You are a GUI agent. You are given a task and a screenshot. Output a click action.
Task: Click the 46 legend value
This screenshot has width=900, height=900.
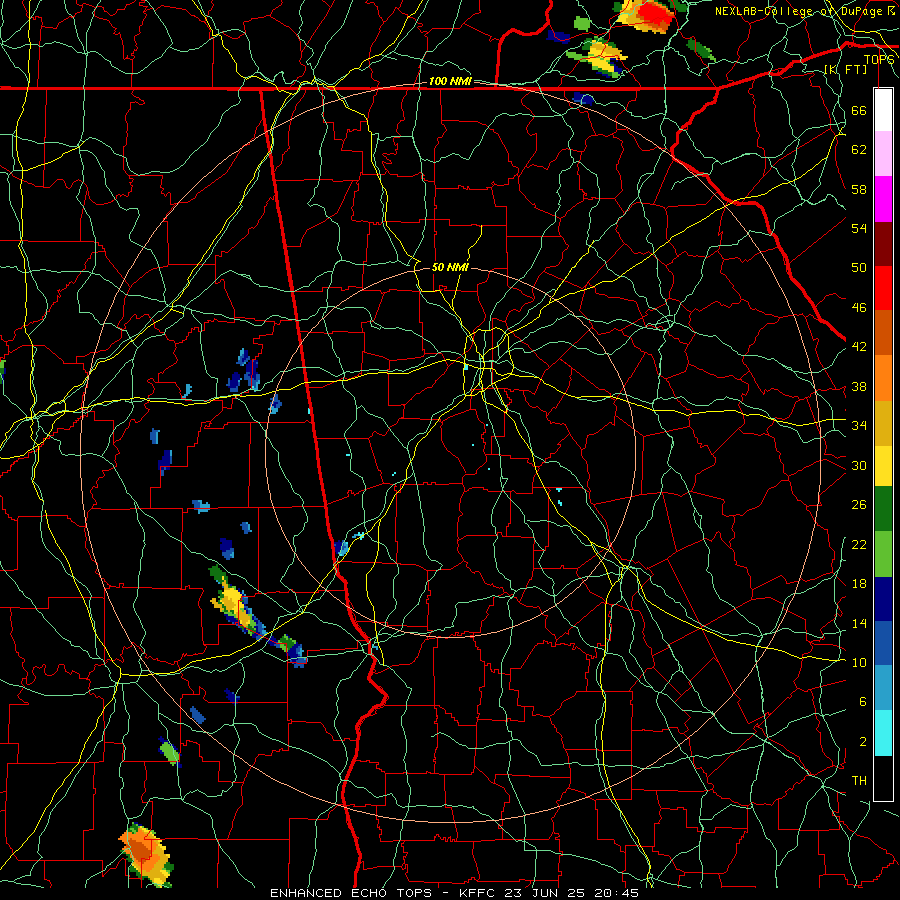coord(859,308)
